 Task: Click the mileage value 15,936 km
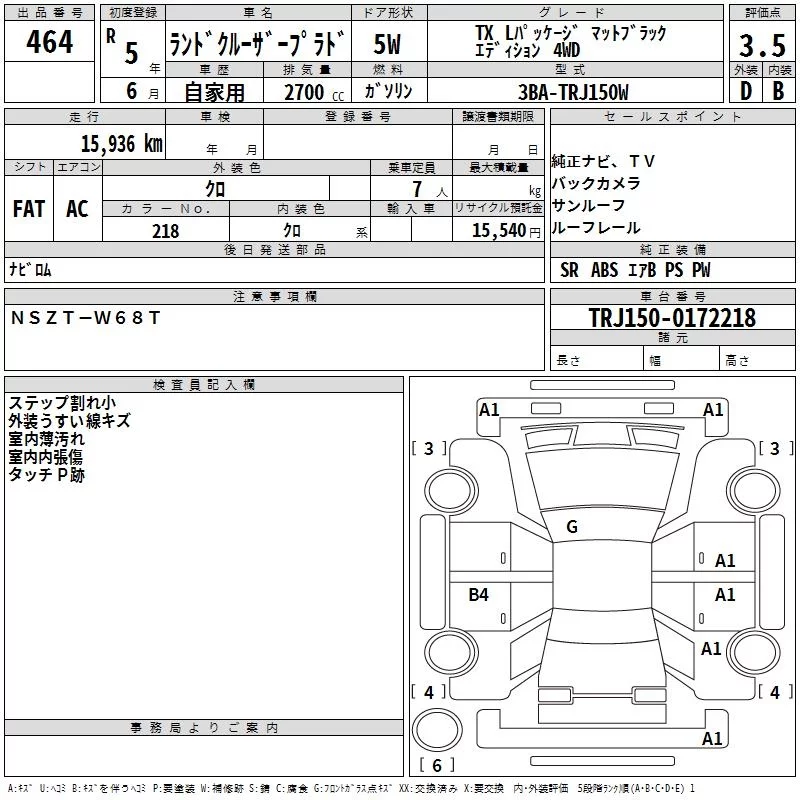point(121,143)
